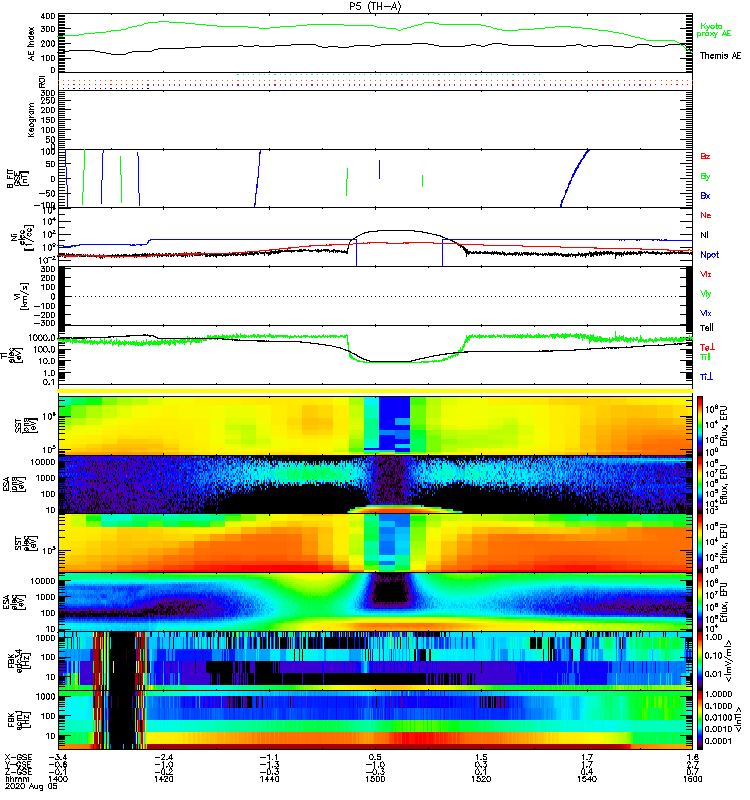Select the red Ne density legend label
Image resolution: width=750 pixels, height=800 pixels.
click(706, 215)
